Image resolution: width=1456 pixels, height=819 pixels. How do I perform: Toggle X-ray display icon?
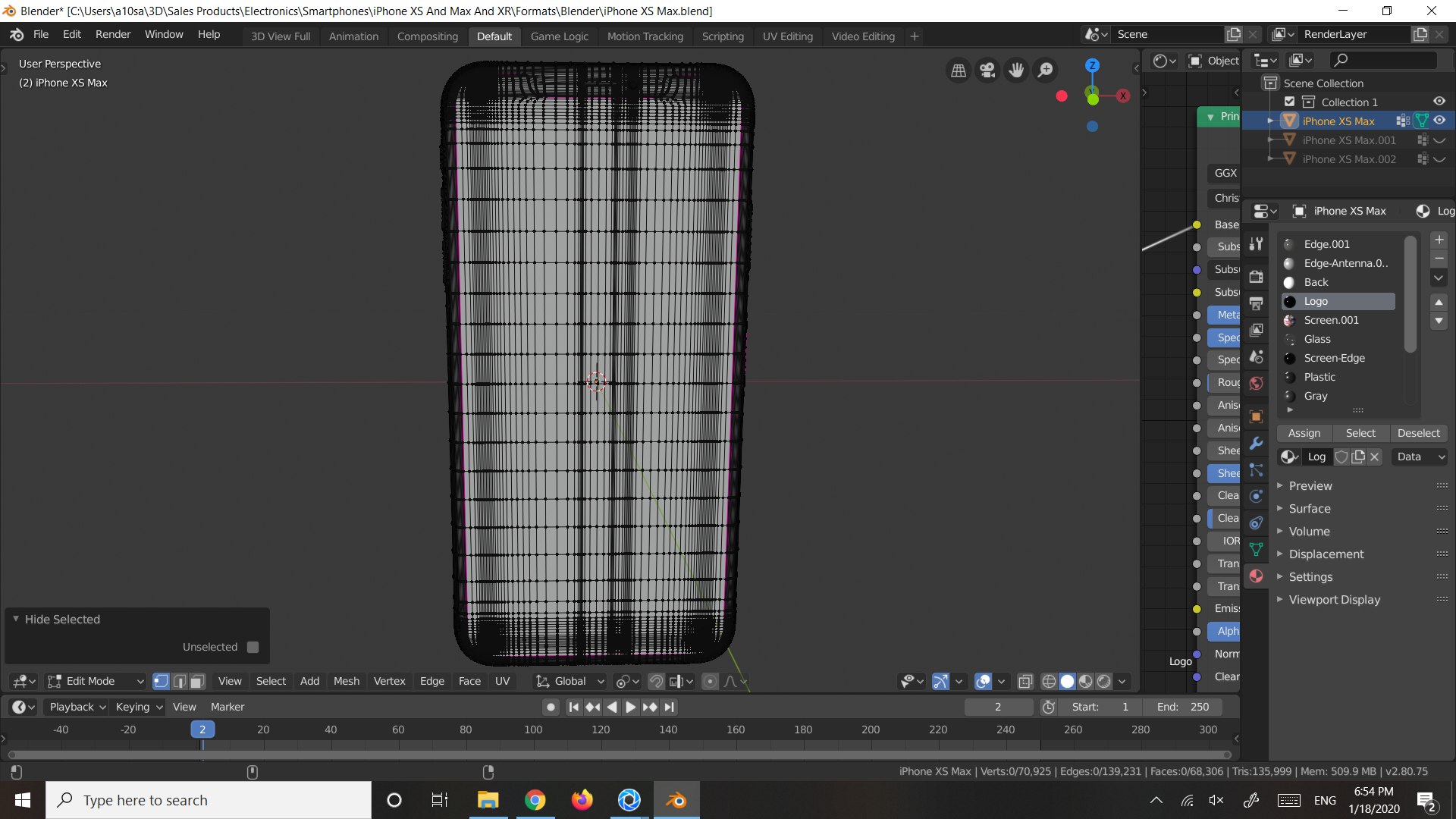tap(1025, 681)
